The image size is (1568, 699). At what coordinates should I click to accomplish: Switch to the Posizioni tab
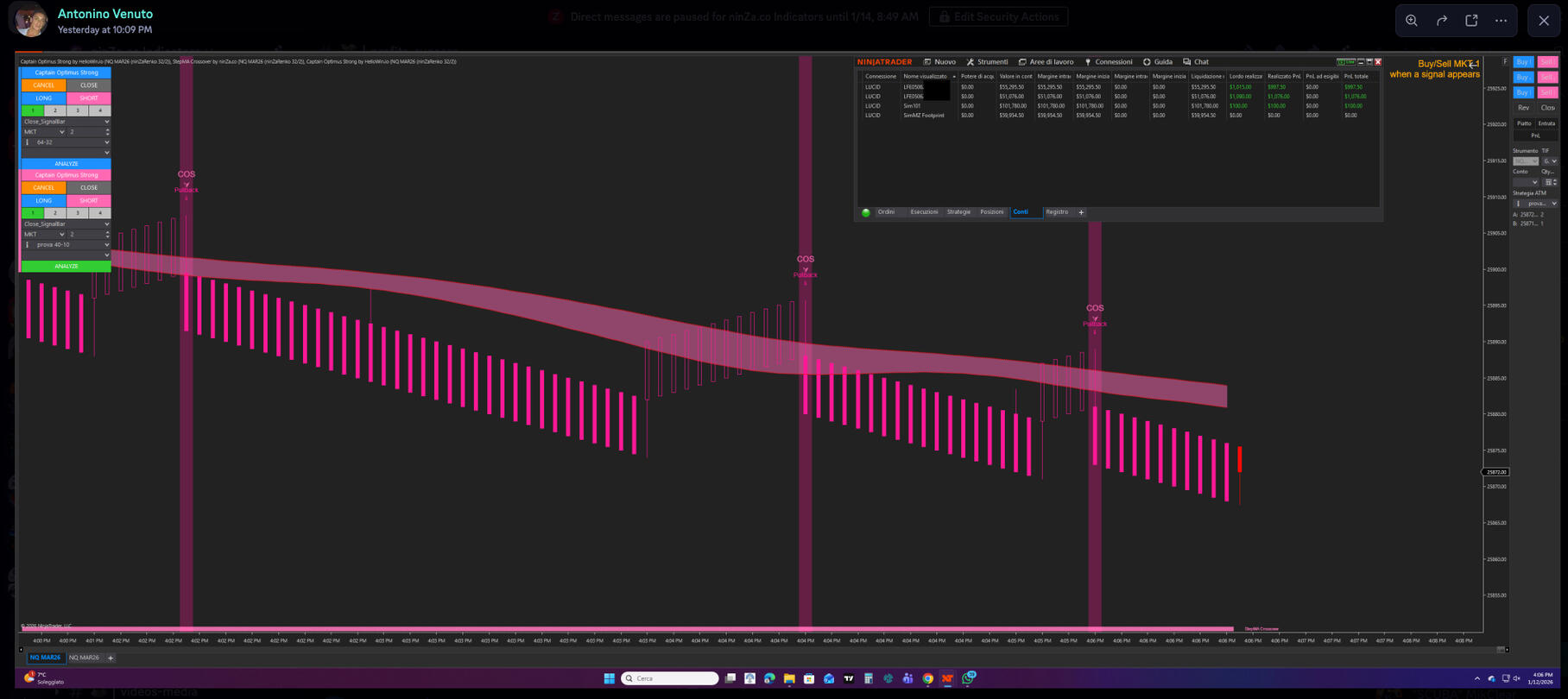[991, 212]
